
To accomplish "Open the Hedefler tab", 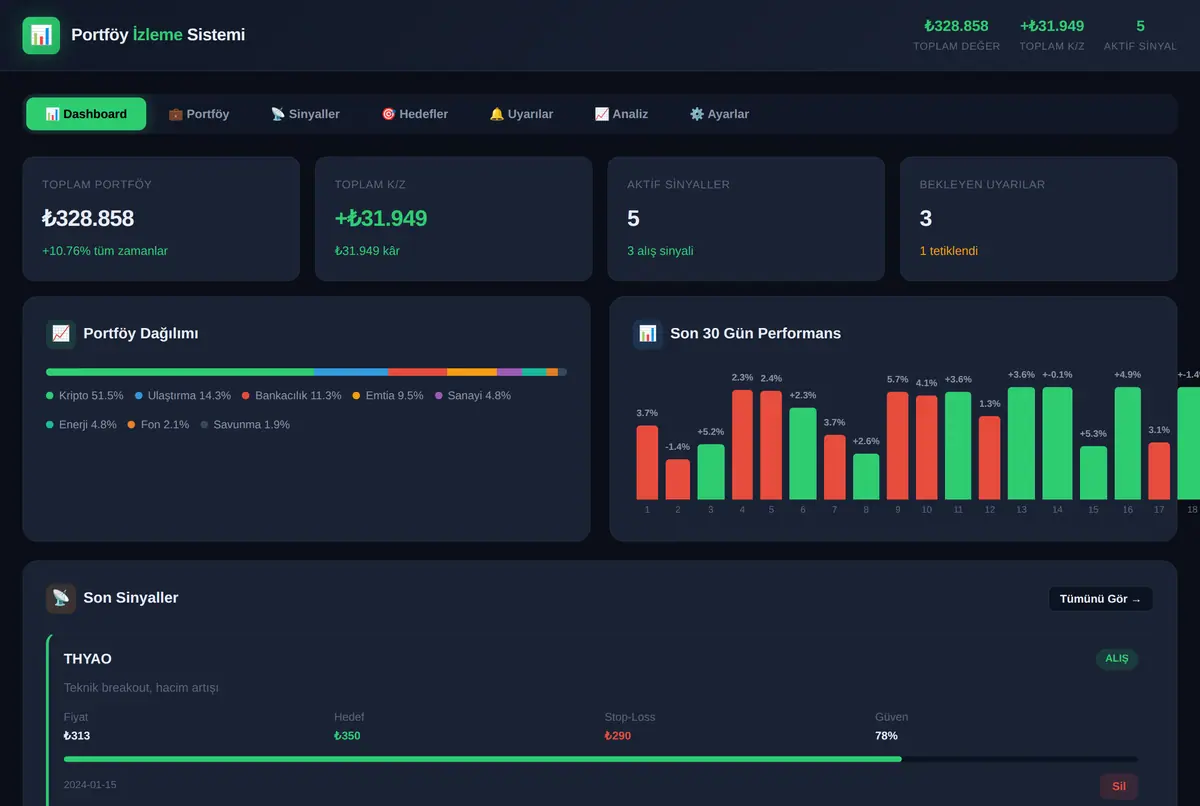I will pos(415,114).
